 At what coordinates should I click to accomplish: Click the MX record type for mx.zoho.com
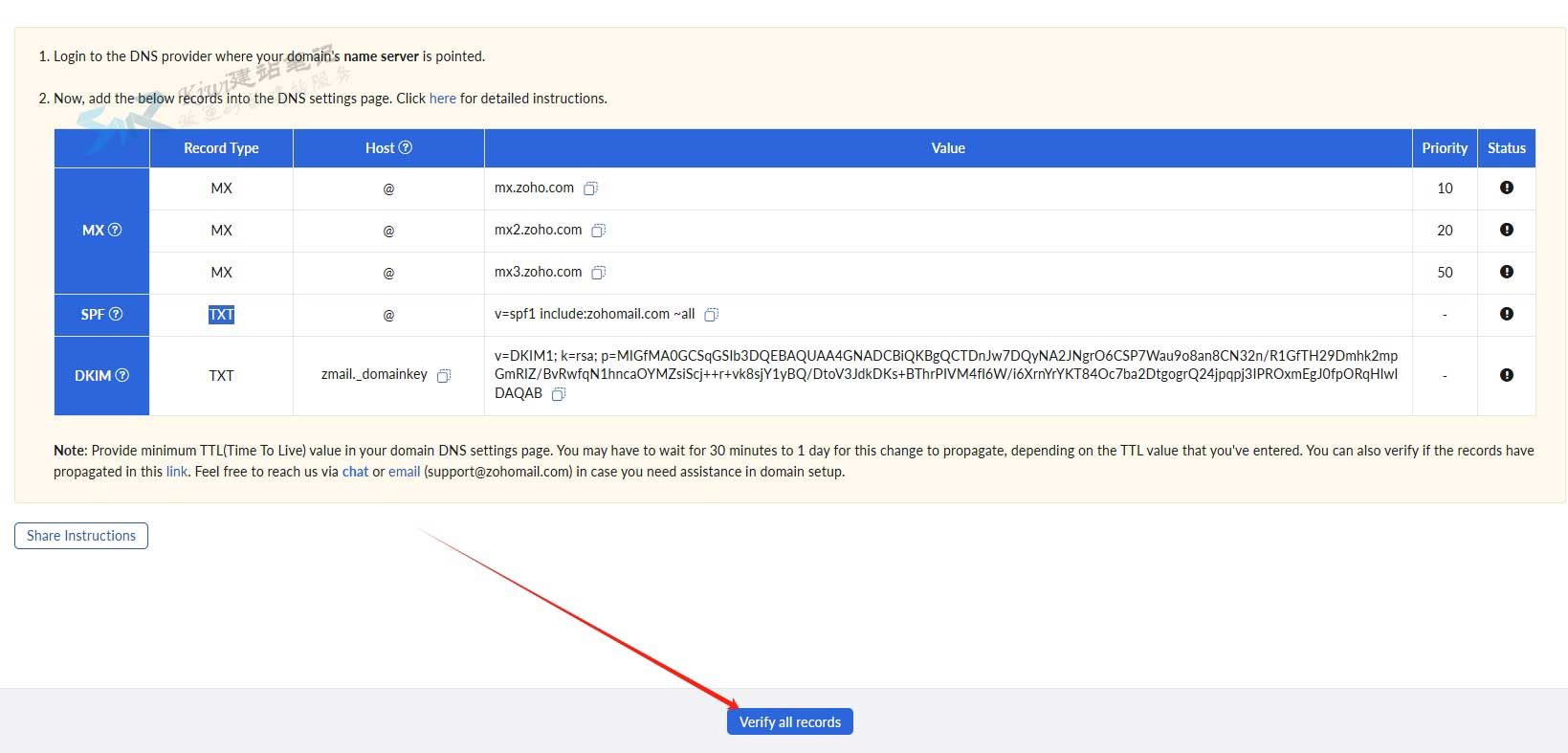tap(221, 188)
